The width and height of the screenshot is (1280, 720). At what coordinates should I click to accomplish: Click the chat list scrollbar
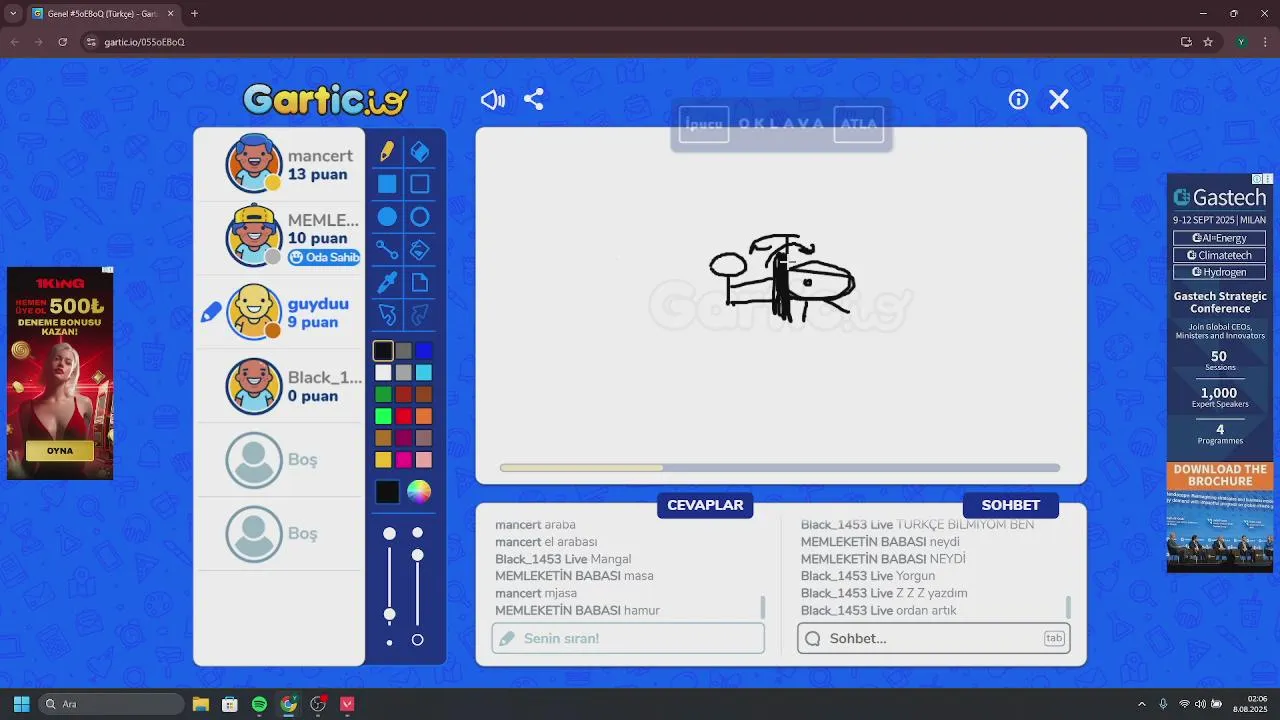coord(1069,607)
